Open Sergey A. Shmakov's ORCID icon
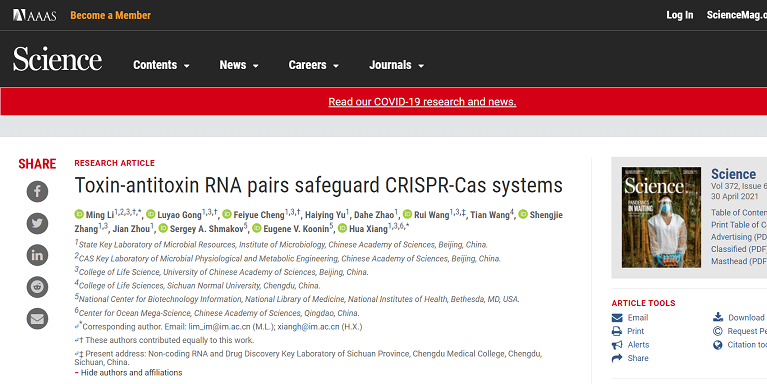Viewport: 767px width, 384px height. [x=163, y=228]
